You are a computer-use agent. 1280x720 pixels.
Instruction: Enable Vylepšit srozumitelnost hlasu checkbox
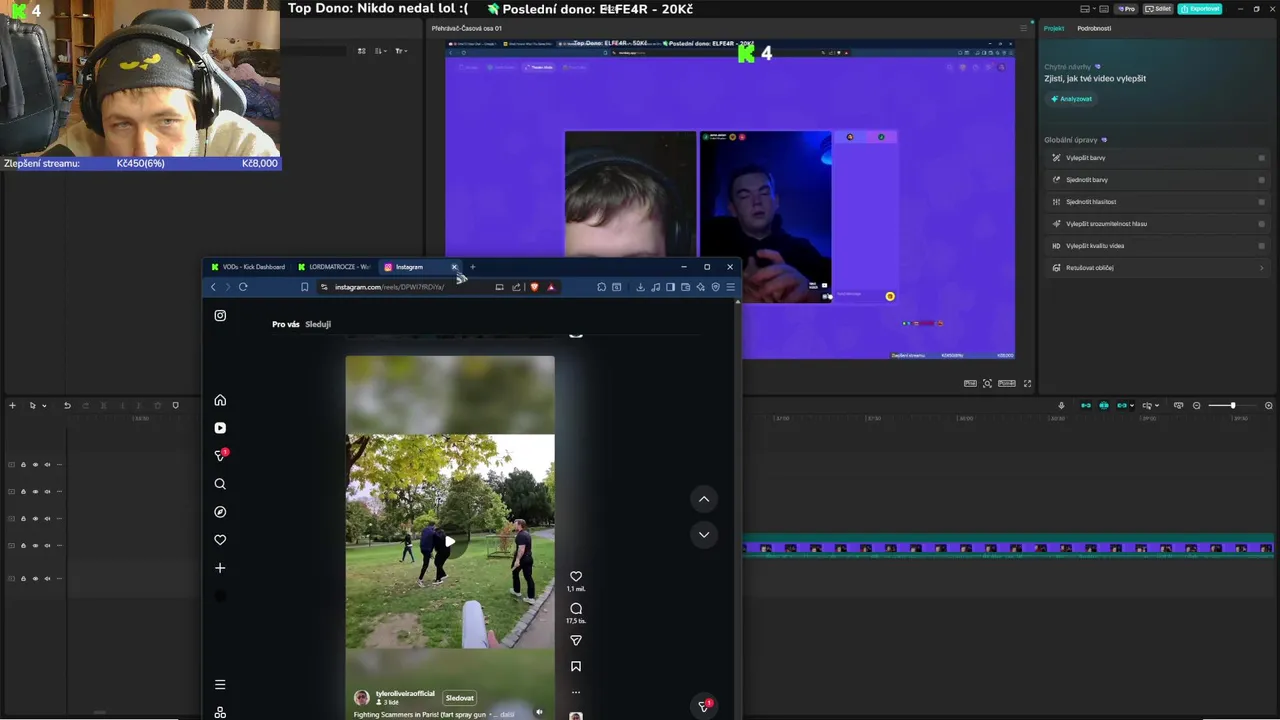(x=1261, y=224)
